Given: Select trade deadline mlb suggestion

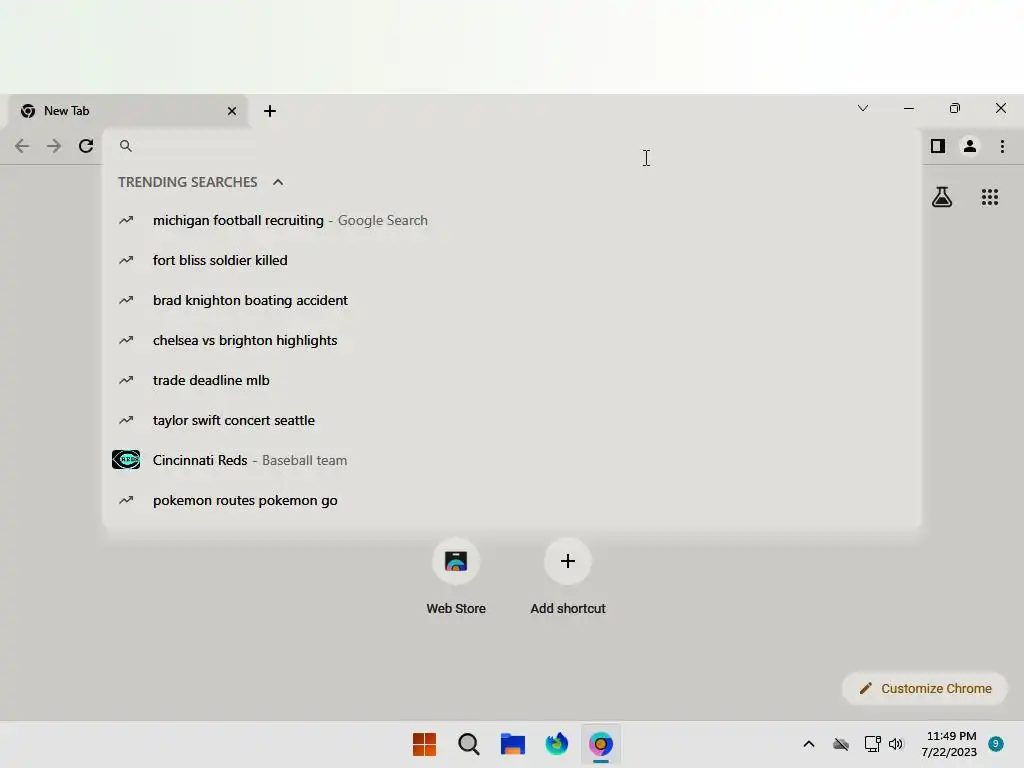Looking at the screenshot, I should (x=511, y=380).
